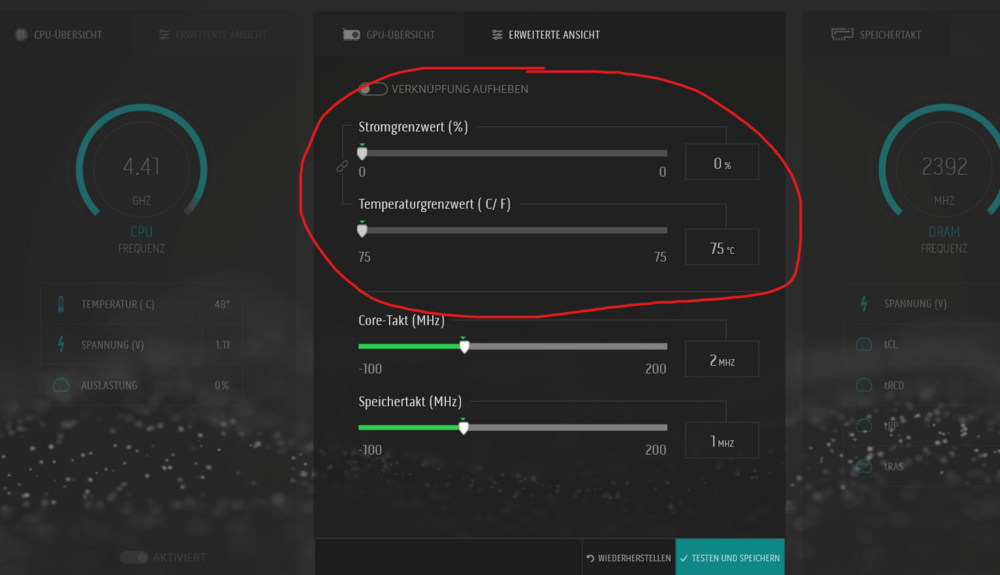Click the gauge icon beside Auslastung

tap(61, 385)
